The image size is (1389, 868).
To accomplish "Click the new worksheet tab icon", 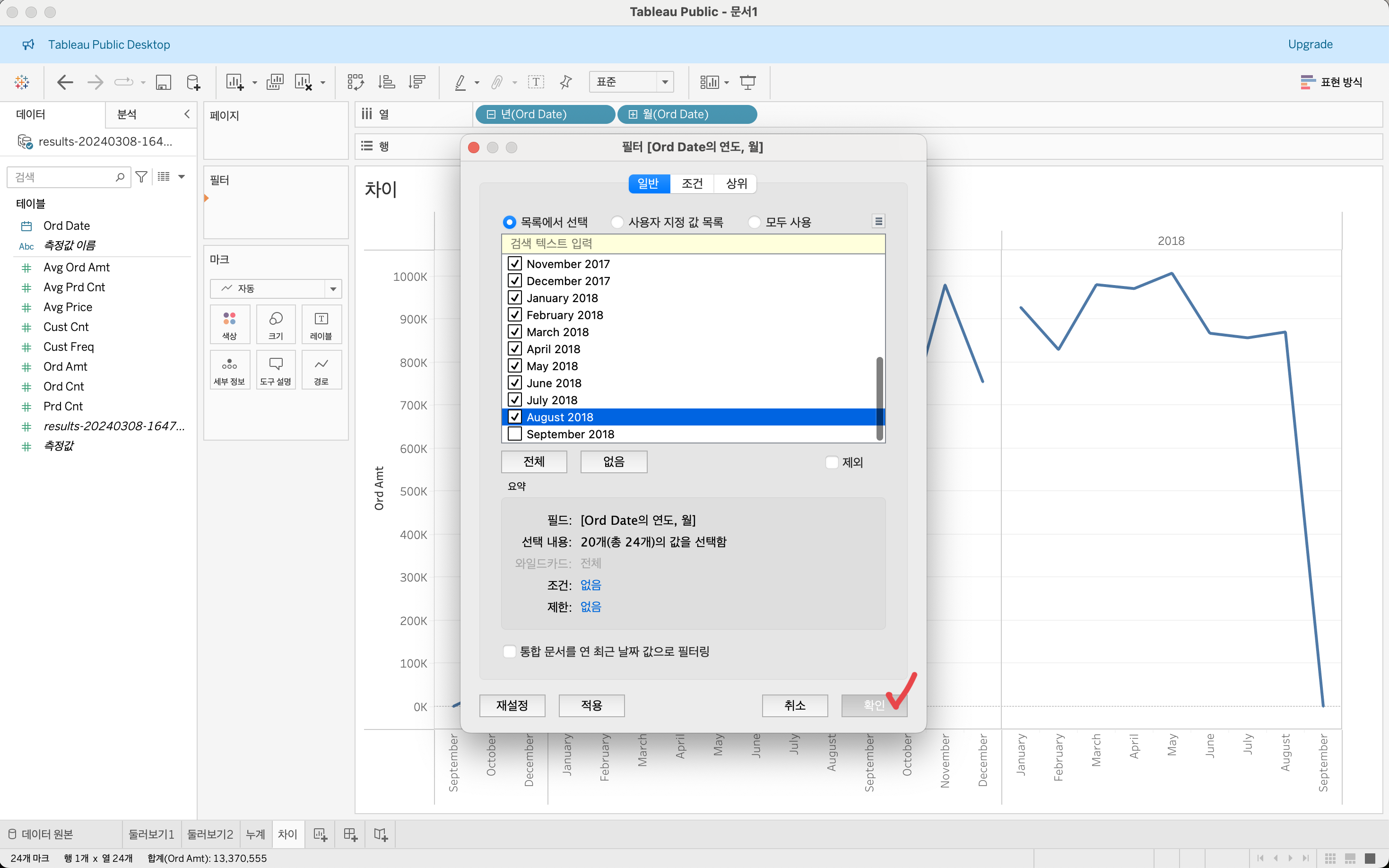I will [x=320, y=834].
